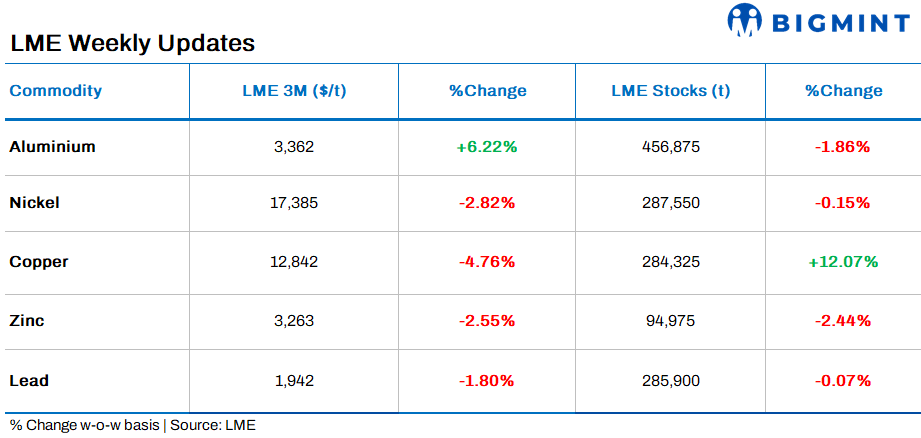Viewport: 921px width, 438px height.
Task: Click Copper's -4.76% price change
Action: [x=487, y=262]
